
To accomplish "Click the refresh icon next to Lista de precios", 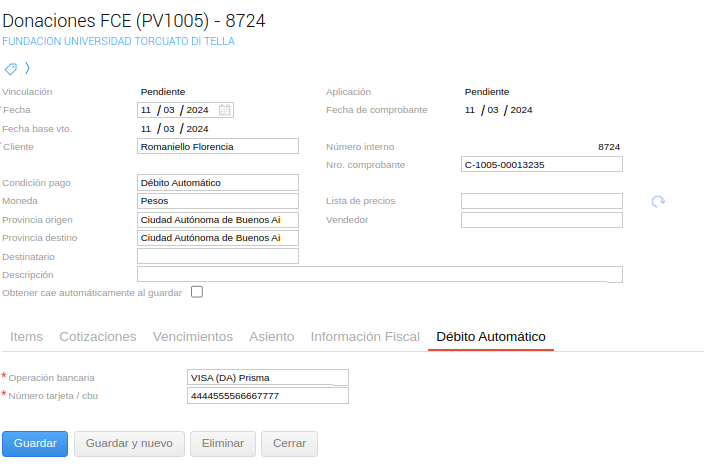I will [x=658, y=201].
